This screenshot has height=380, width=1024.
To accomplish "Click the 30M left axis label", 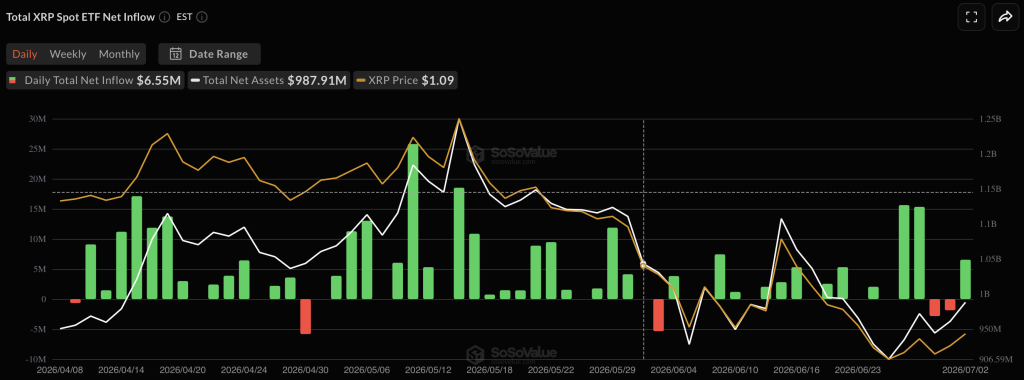I will point(37,119).
